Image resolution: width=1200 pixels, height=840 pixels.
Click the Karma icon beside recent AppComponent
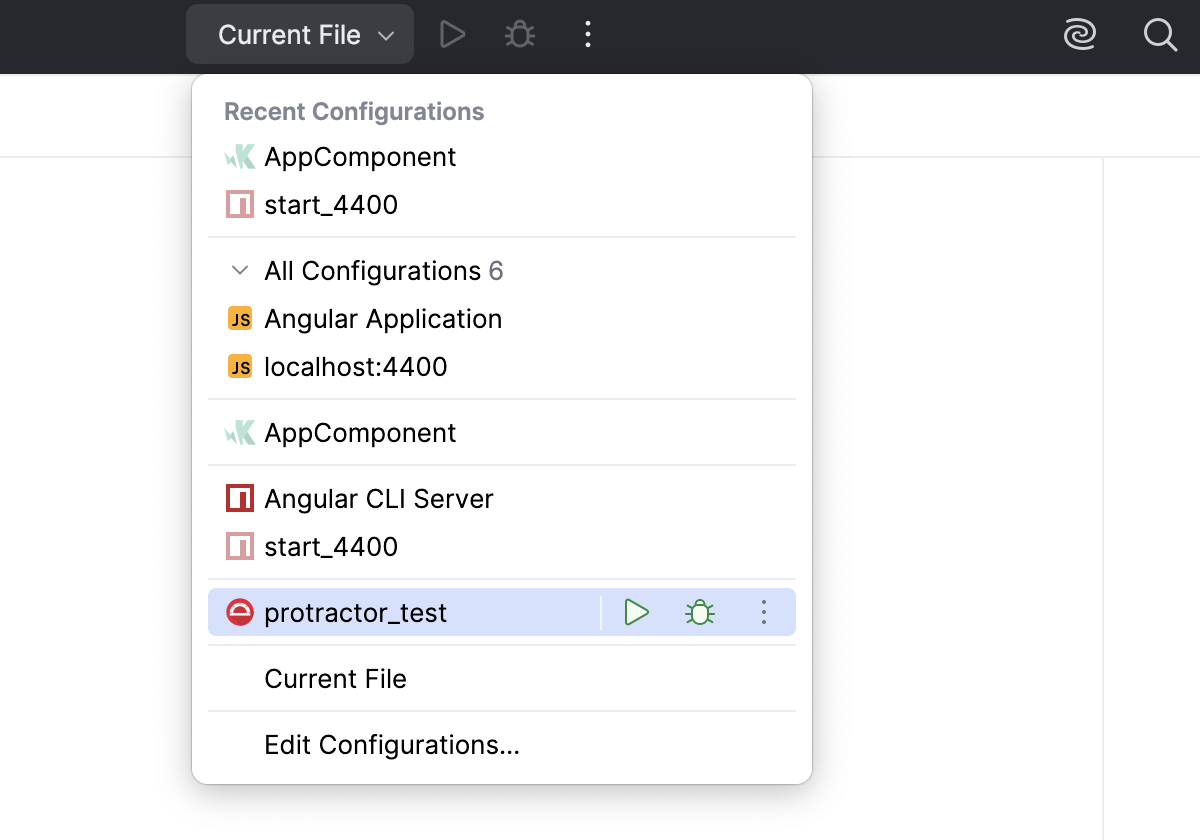pyautogui.click(x=240, y=157)
